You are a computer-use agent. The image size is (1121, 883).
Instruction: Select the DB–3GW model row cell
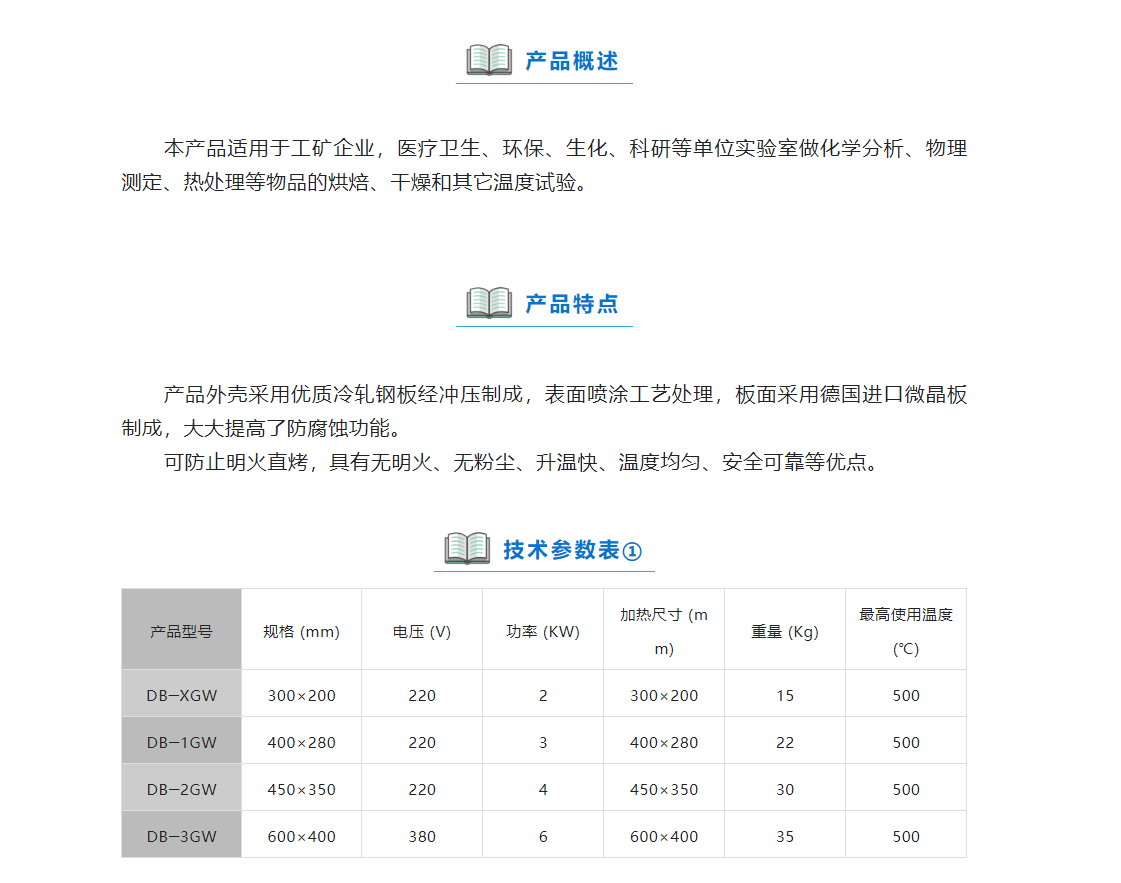[x=182, y=834]
